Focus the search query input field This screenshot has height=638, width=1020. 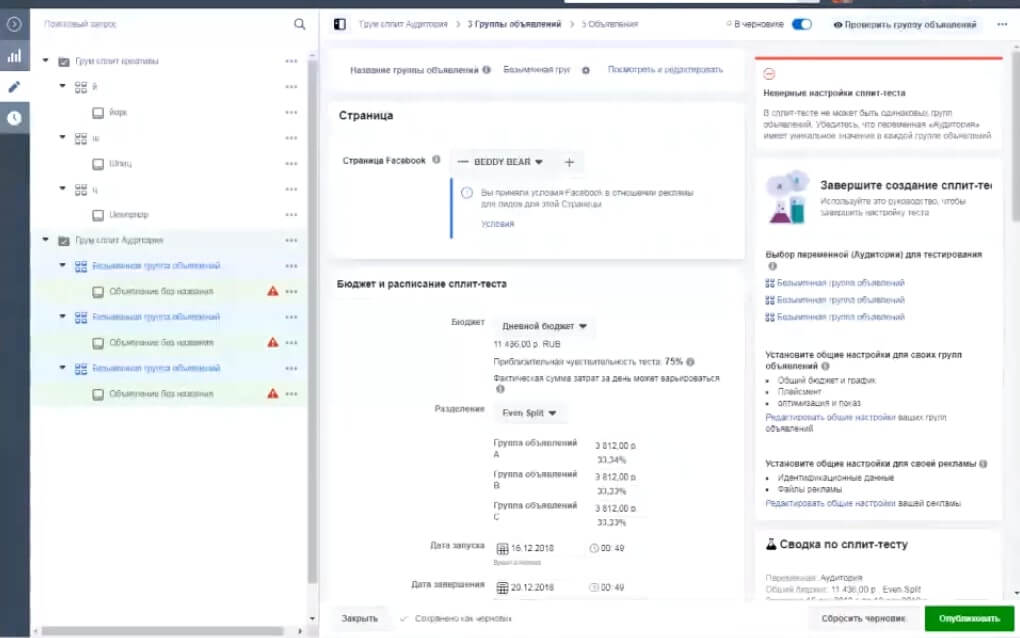click(163, 24)
